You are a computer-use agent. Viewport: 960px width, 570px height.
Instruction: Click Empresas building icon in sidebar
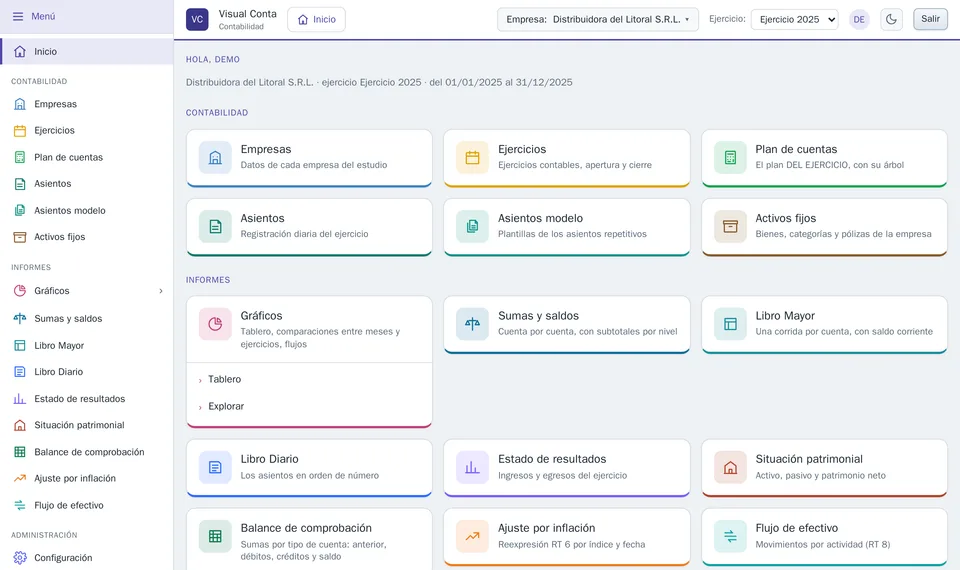(20, 104)
